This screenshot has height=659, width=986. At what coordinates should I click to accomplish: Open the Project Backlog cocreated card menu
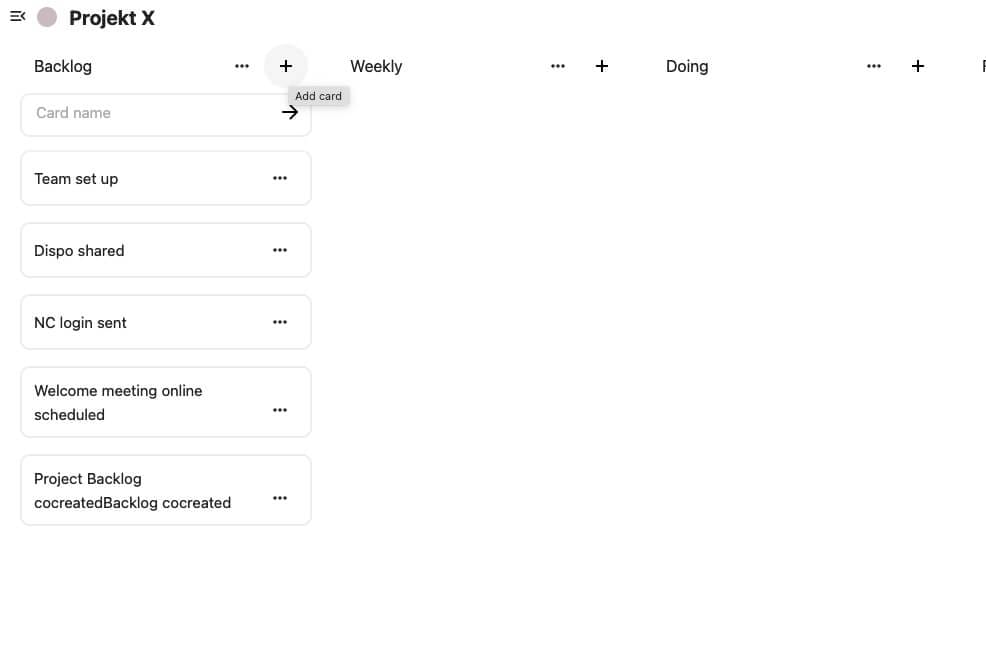click(280, 497)
